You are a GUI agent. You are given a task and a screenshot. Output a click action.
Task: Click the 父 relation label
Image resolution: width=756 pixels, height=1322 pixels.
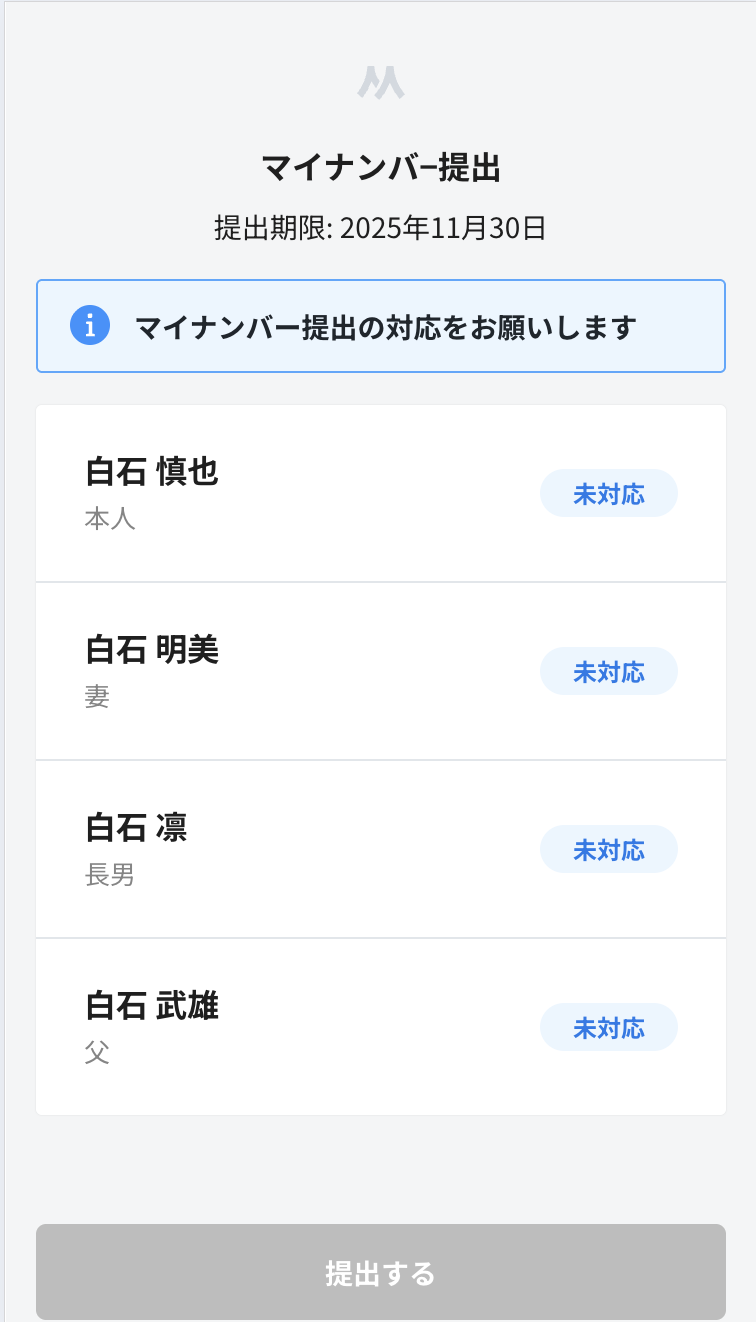click(97, 1053)
